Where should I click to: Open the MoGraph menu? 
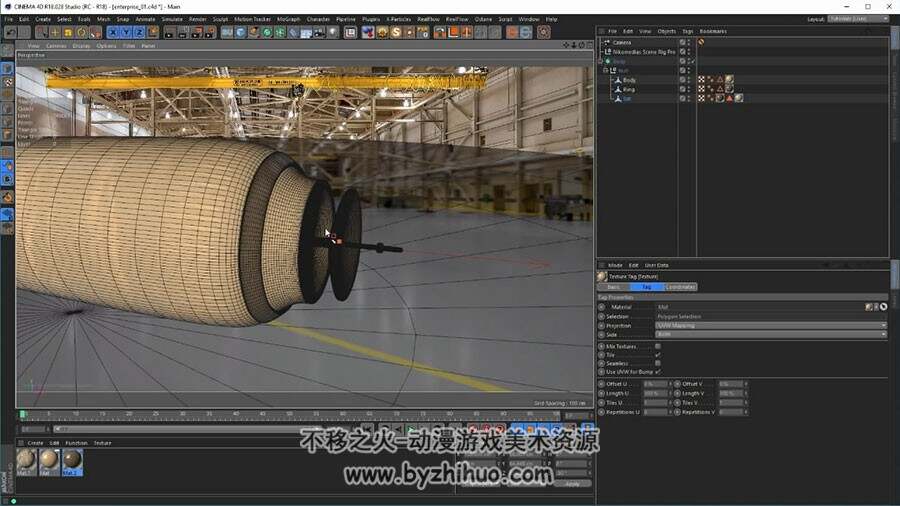288,19
